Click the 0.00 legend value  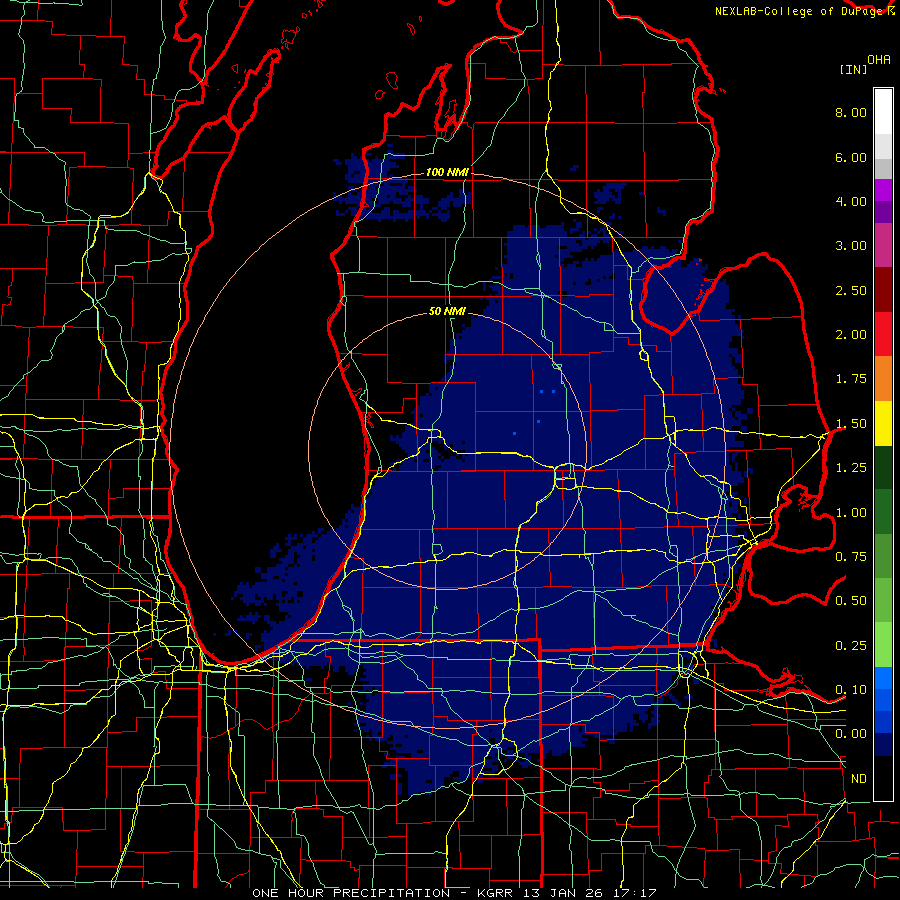[851, 734]
